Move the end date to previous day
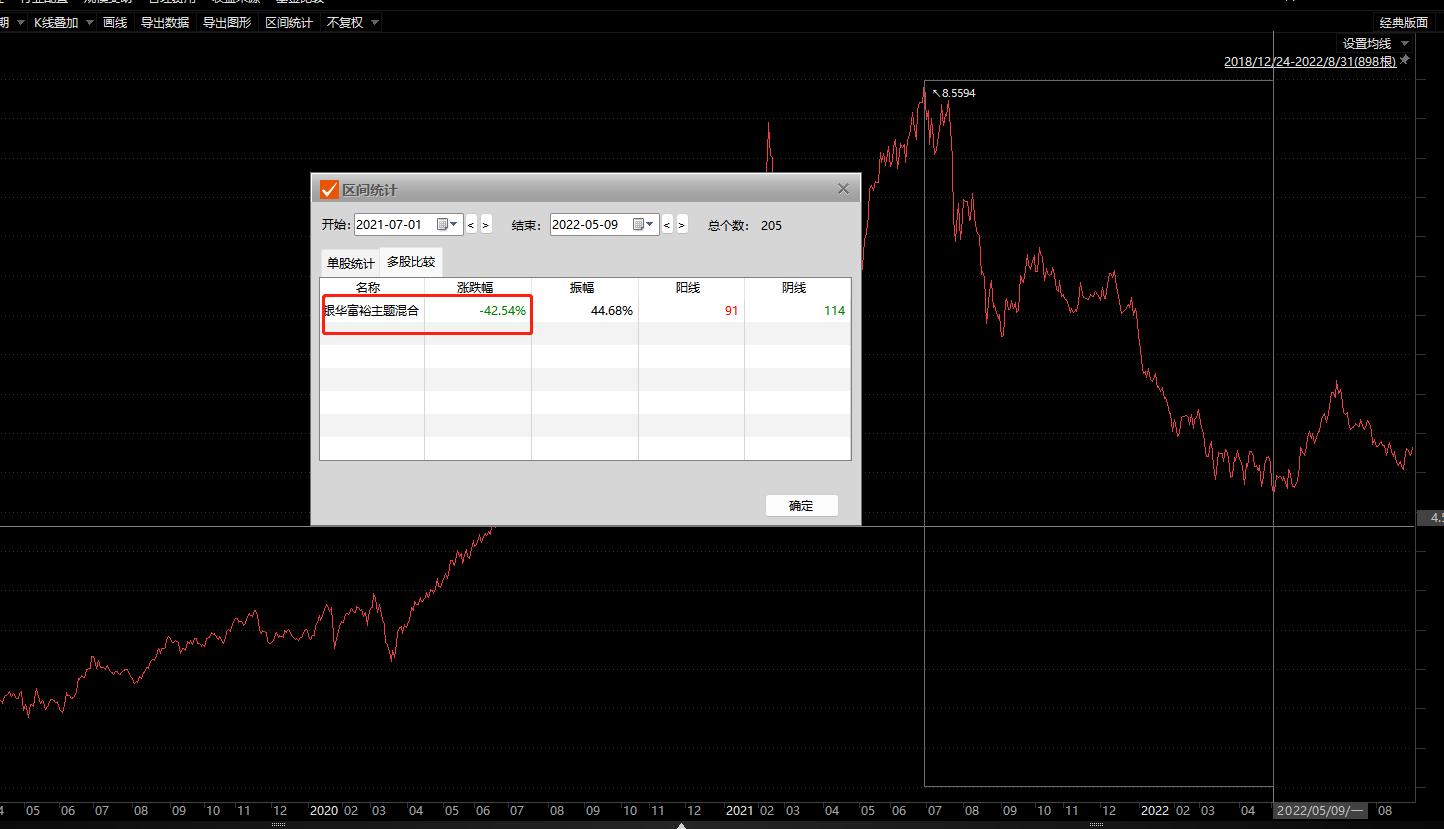 [667, 225]
